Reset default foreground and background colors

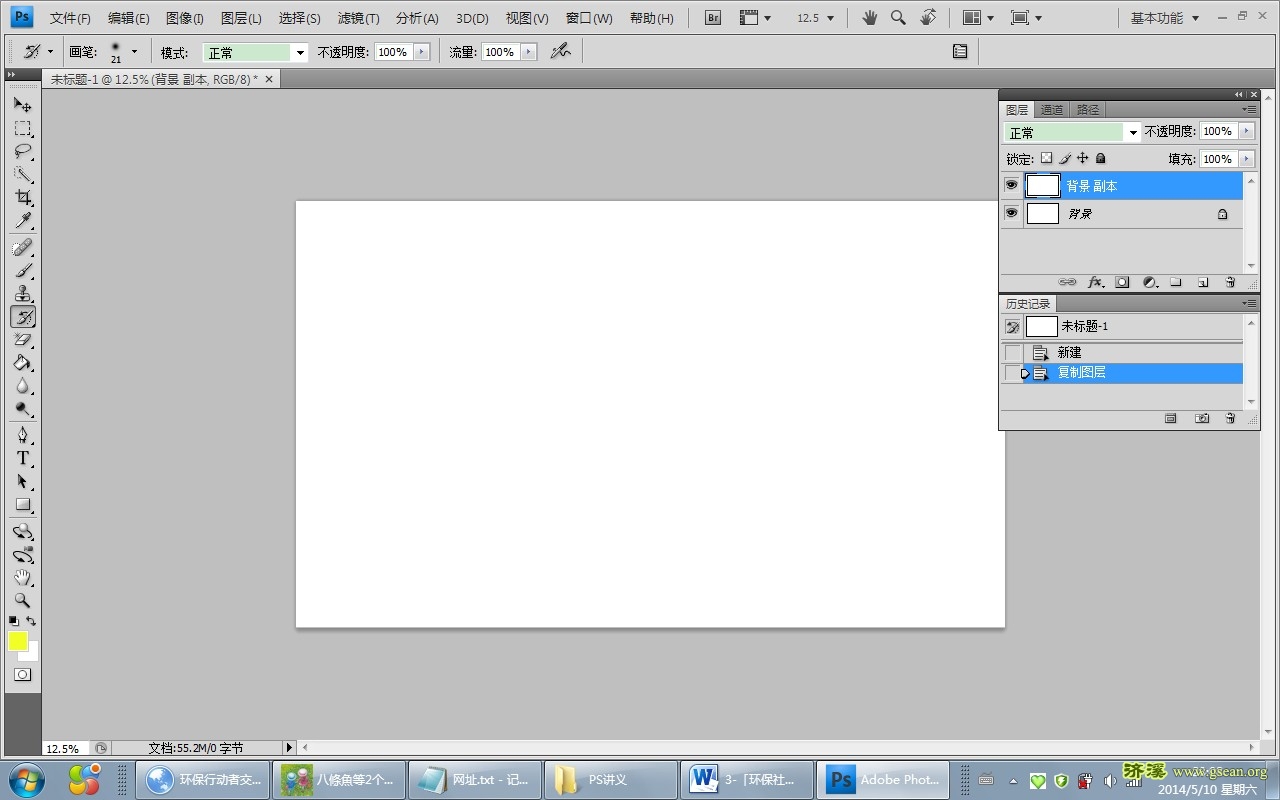13,621
